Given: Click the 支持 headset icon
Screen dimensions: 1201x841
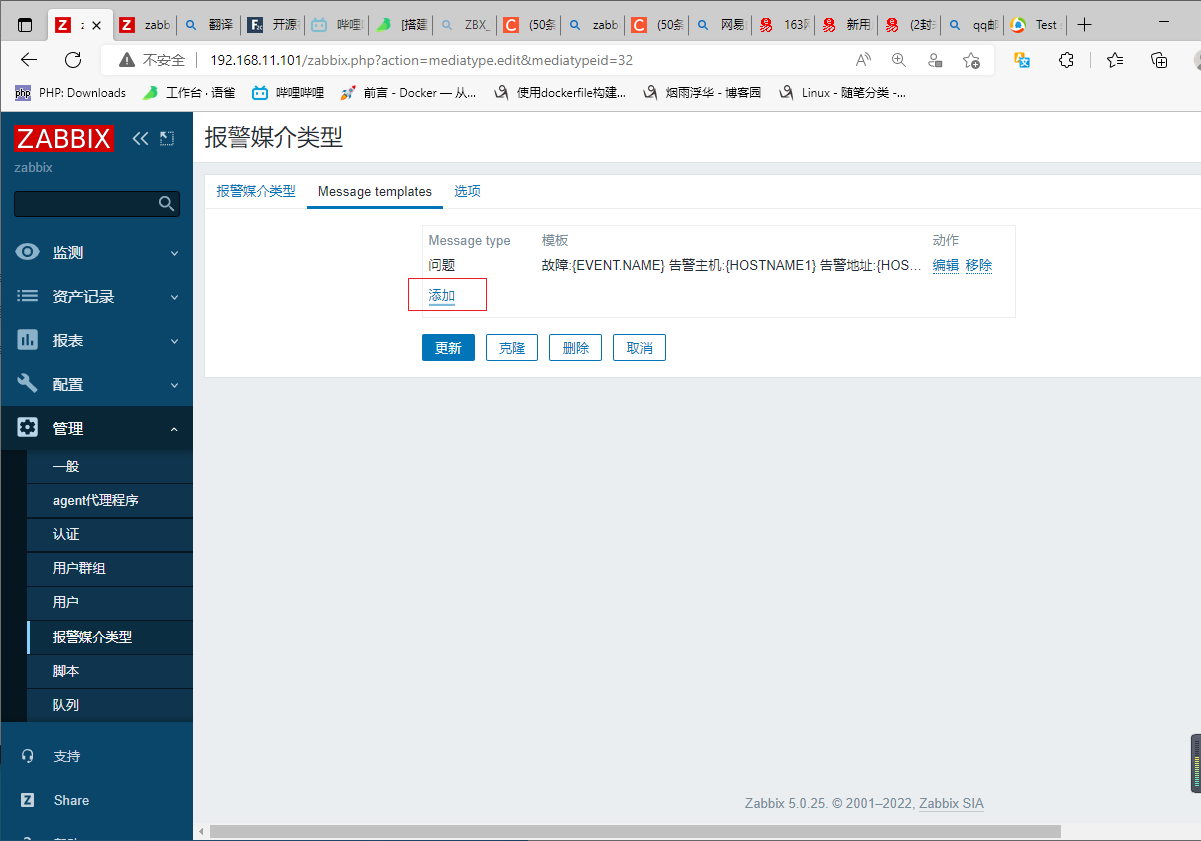Looking at the screenshot, I should click(28, 756).
